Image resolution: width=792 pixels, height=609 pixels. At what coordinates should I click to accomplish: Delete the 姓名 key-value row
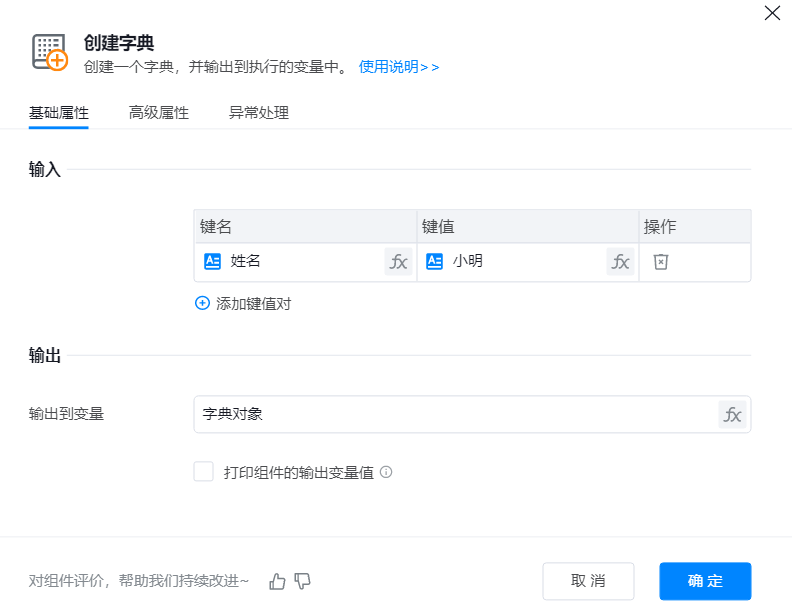click(660, 262)
